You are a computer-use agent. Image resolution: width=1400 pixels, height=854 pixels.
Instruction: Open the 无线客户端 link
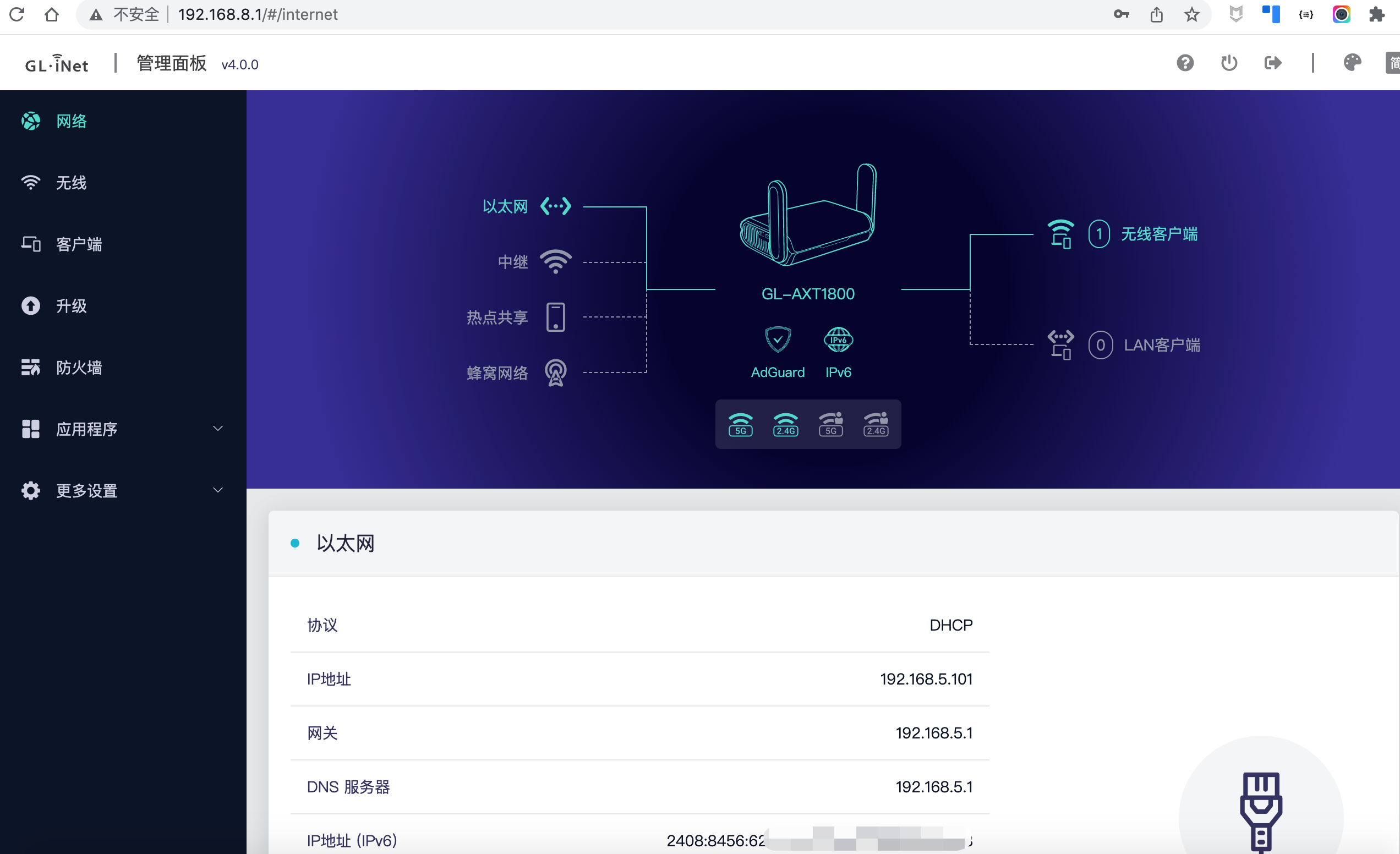click(x=1159, y=234)
